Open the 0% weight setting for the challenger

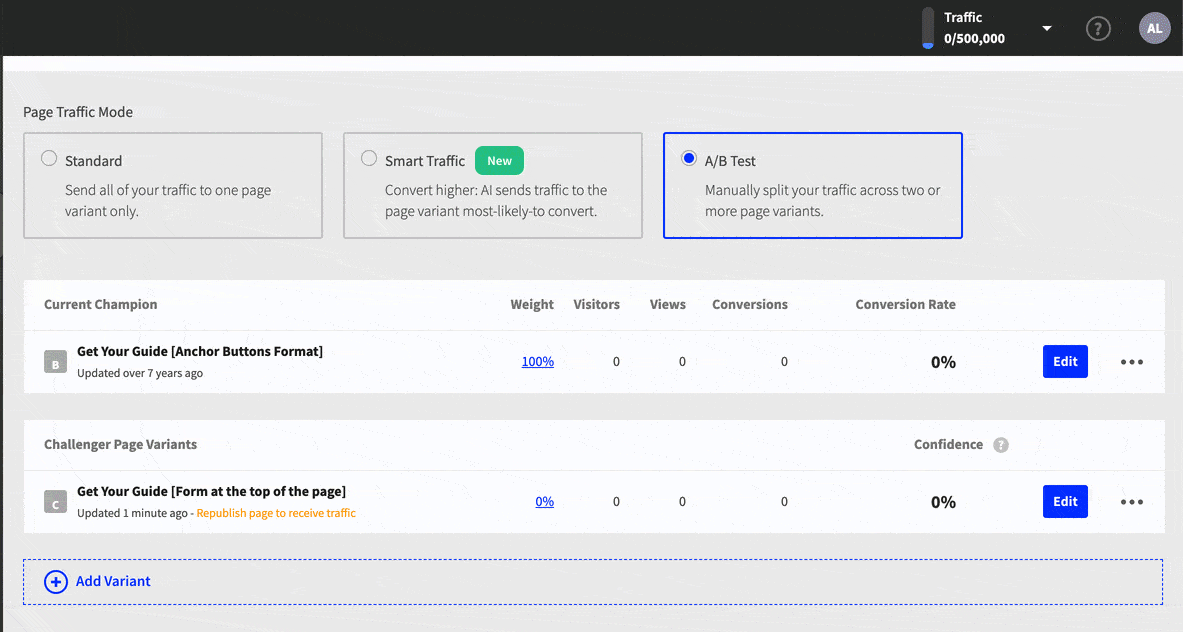click(x=544, y=501)
